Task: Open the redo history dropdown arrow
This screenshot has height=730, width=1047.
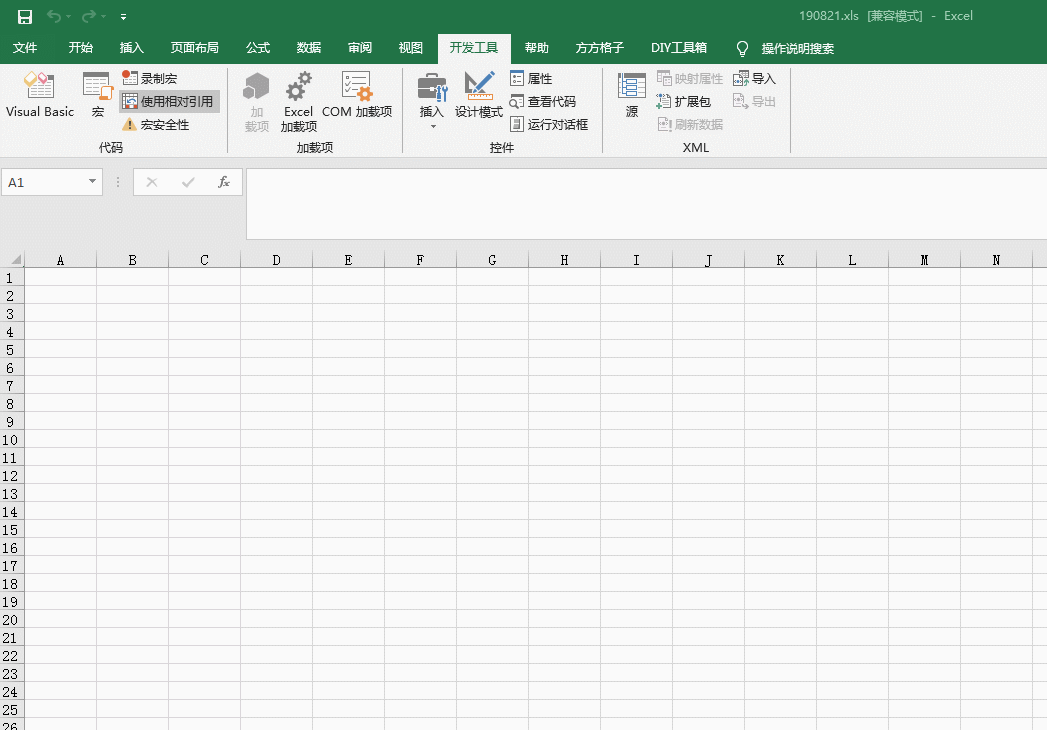Action: 103,17
